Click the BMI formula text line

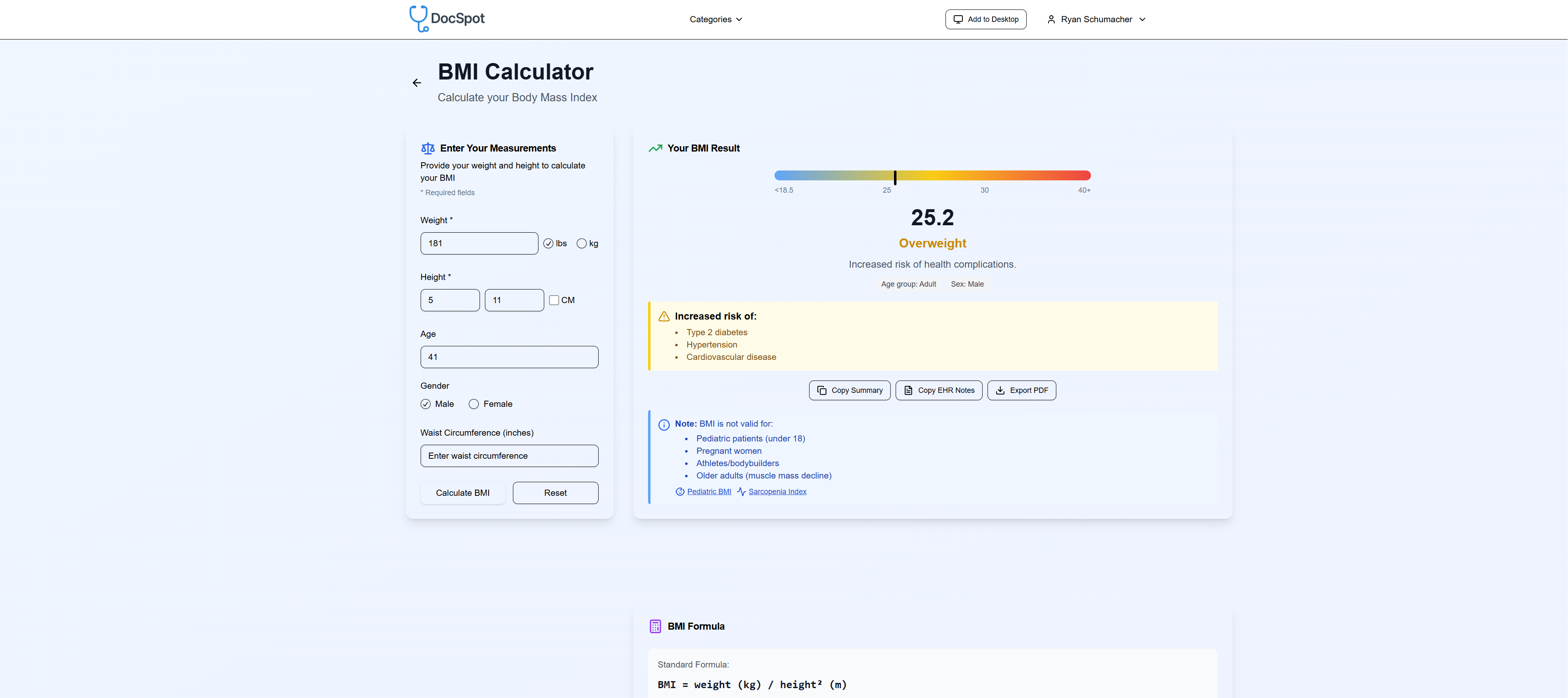click(x=752, y=684)
